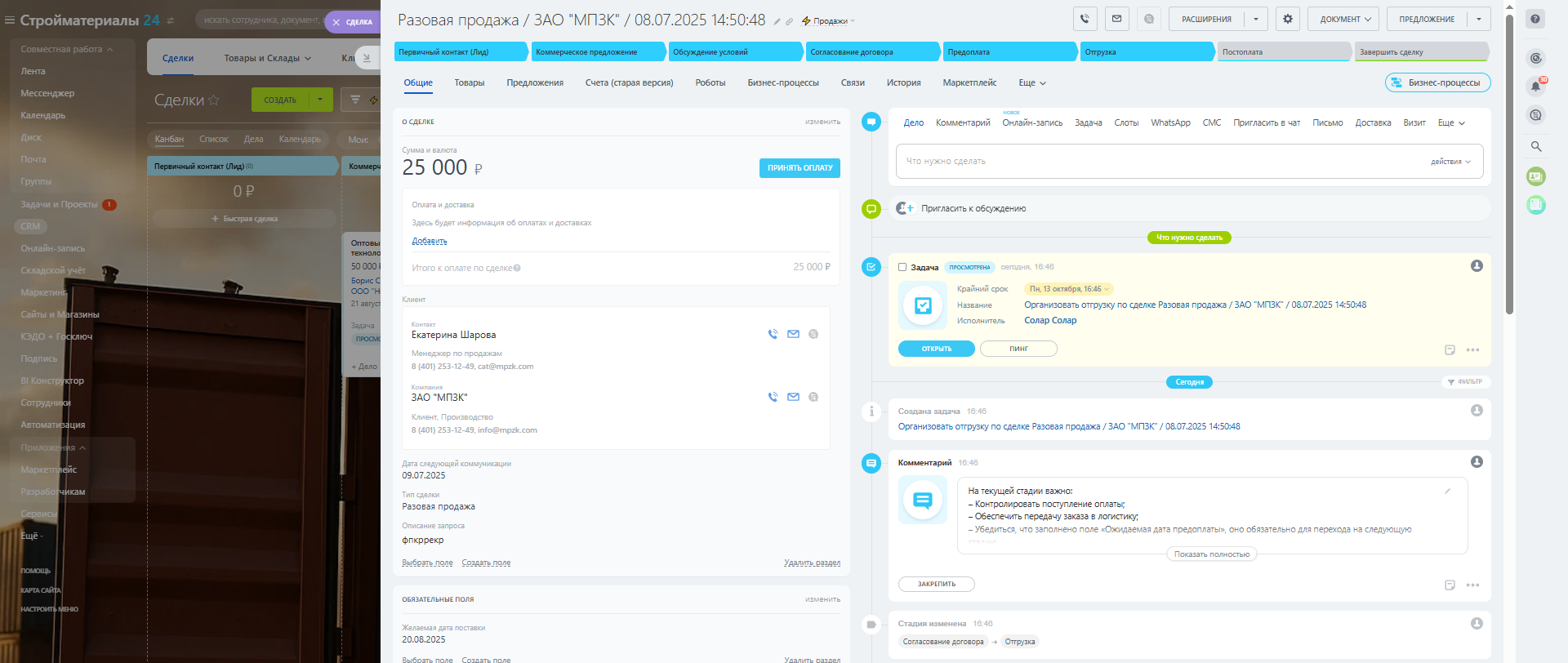Open help question mark icon
This screenshot has width=1568, height=663.
click(1535, 19)
